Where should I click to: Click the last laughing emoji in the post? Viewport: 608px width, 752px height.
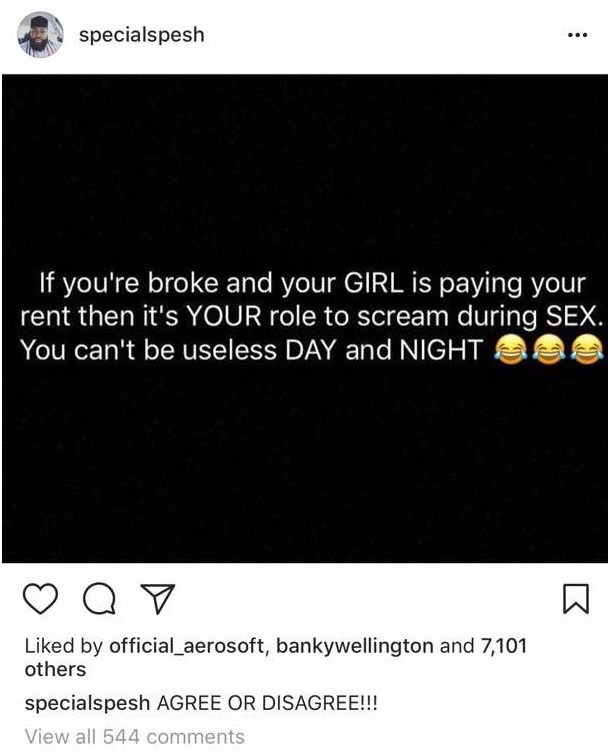pyautogui.click(x=588, y=350)
